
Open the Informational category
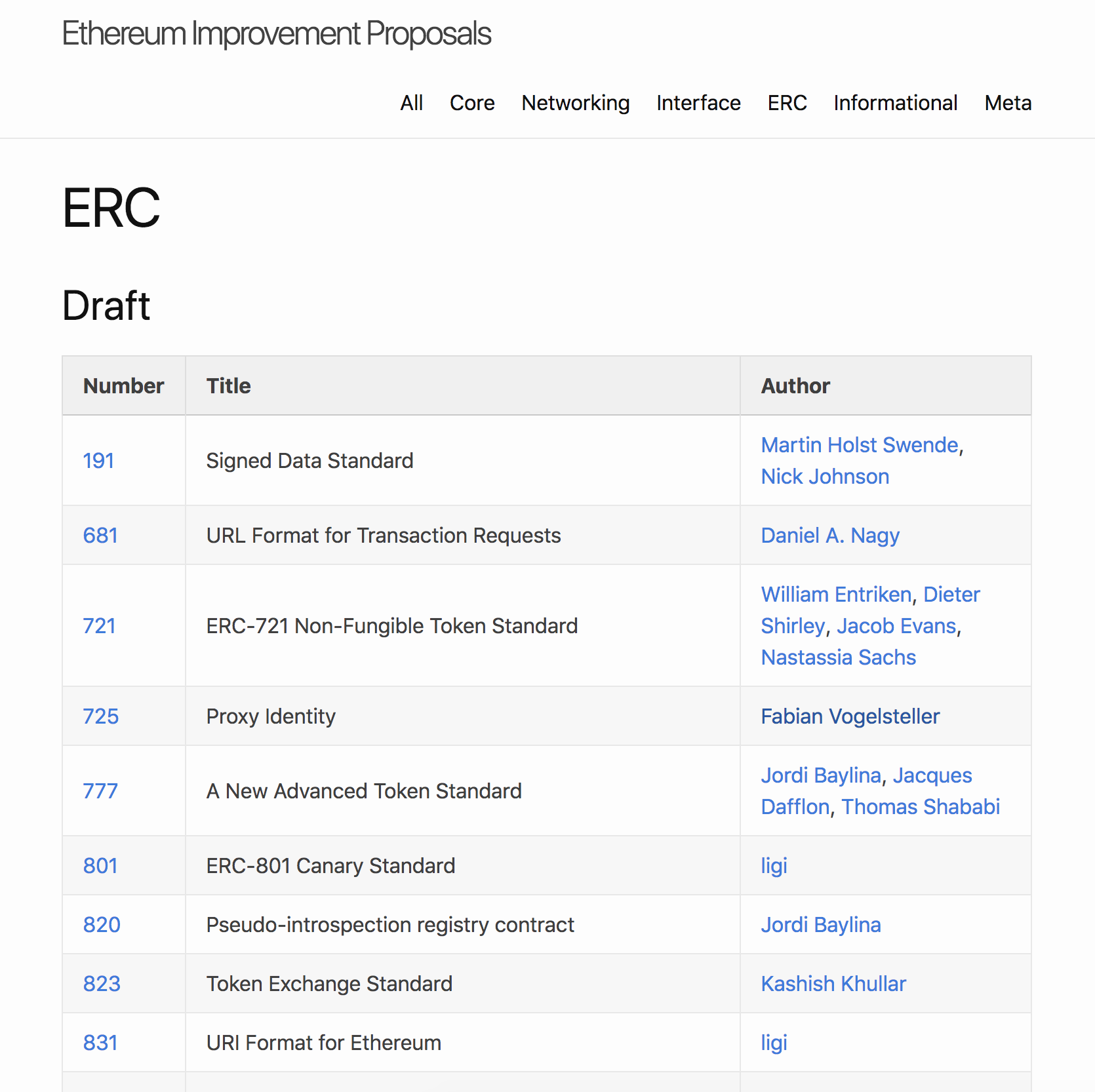pos(896,103)
